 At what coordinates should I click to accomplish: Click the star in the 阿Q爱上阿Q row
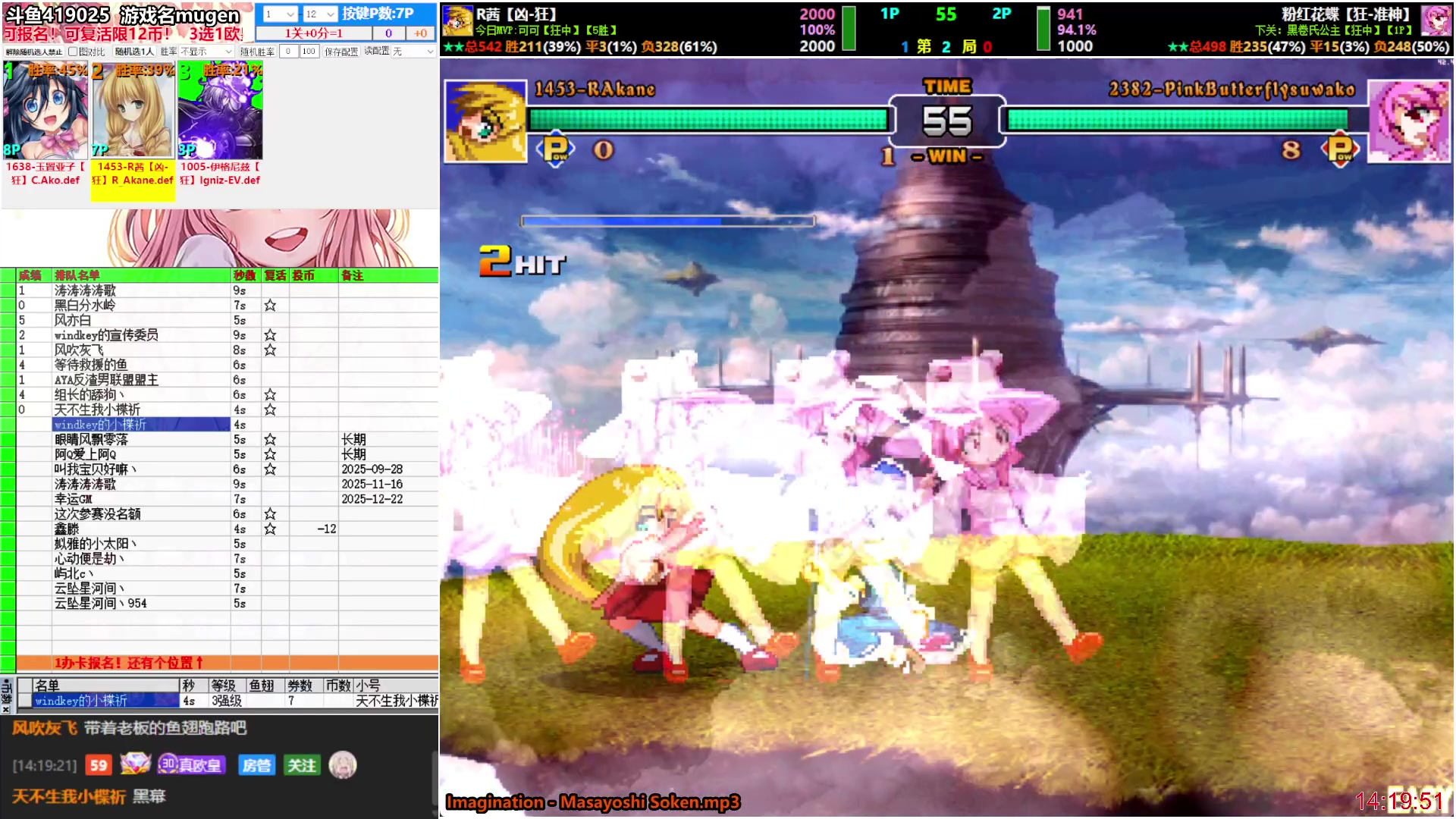(x=270, y=454)
